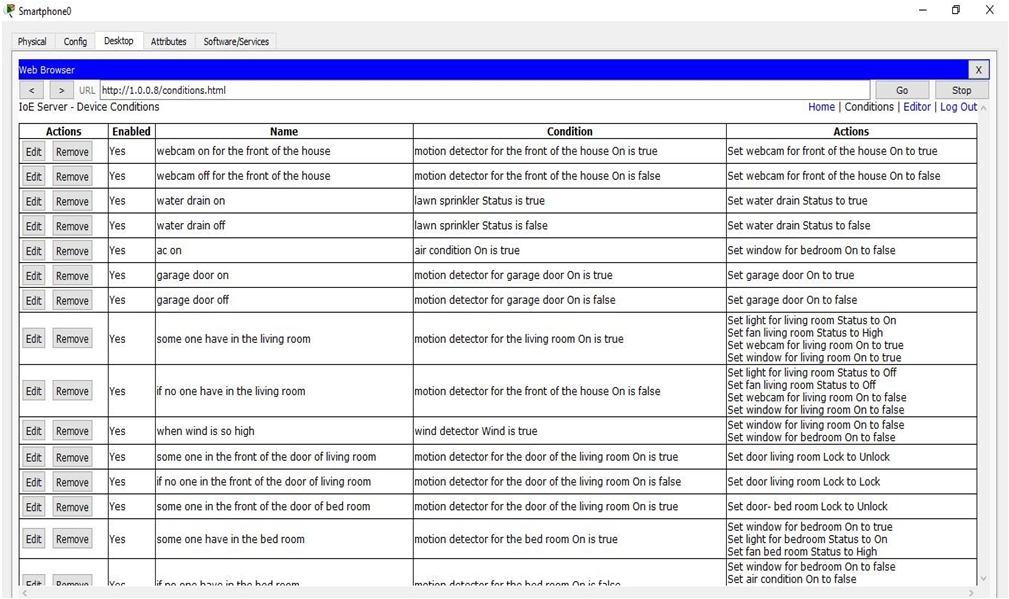This screenshot has width=1009, height=599.
Task: Edit the some one in front of bed room door rule
Action: (33, 507)
